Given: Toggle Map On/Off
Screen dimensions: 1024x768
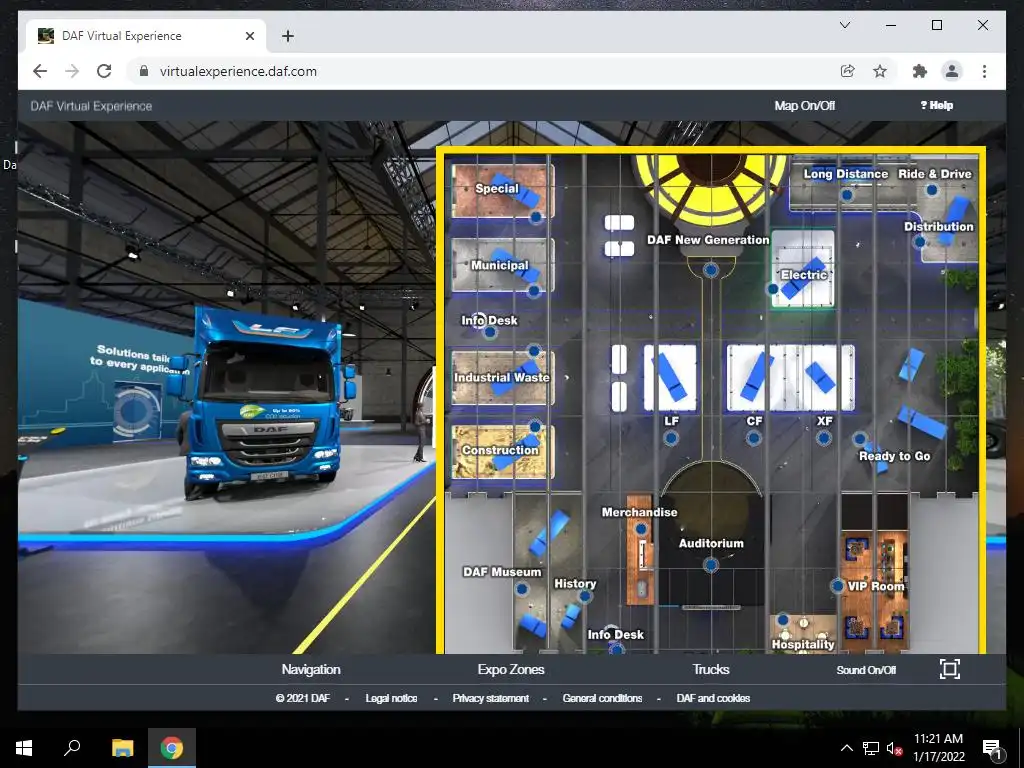Looking at the screenshot, I should tap(805, 106).
